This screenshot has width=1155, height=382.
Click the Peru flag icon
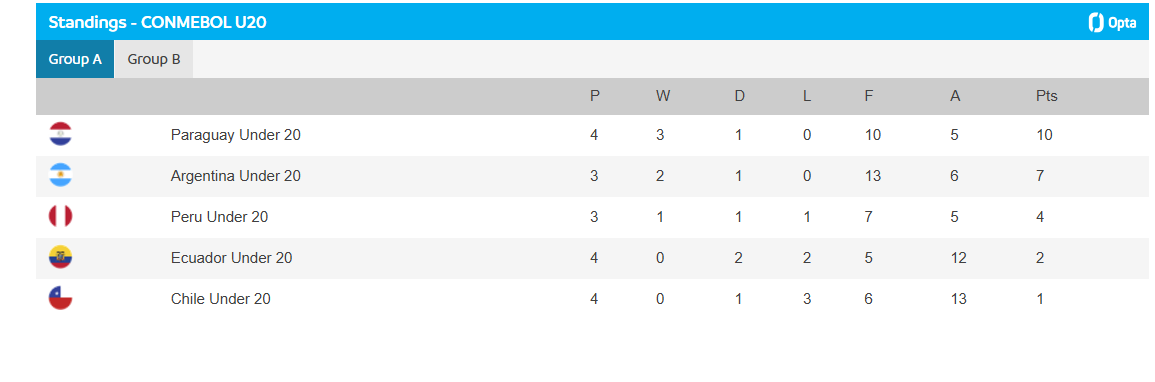pyautogui.click(x=60, y=216)
